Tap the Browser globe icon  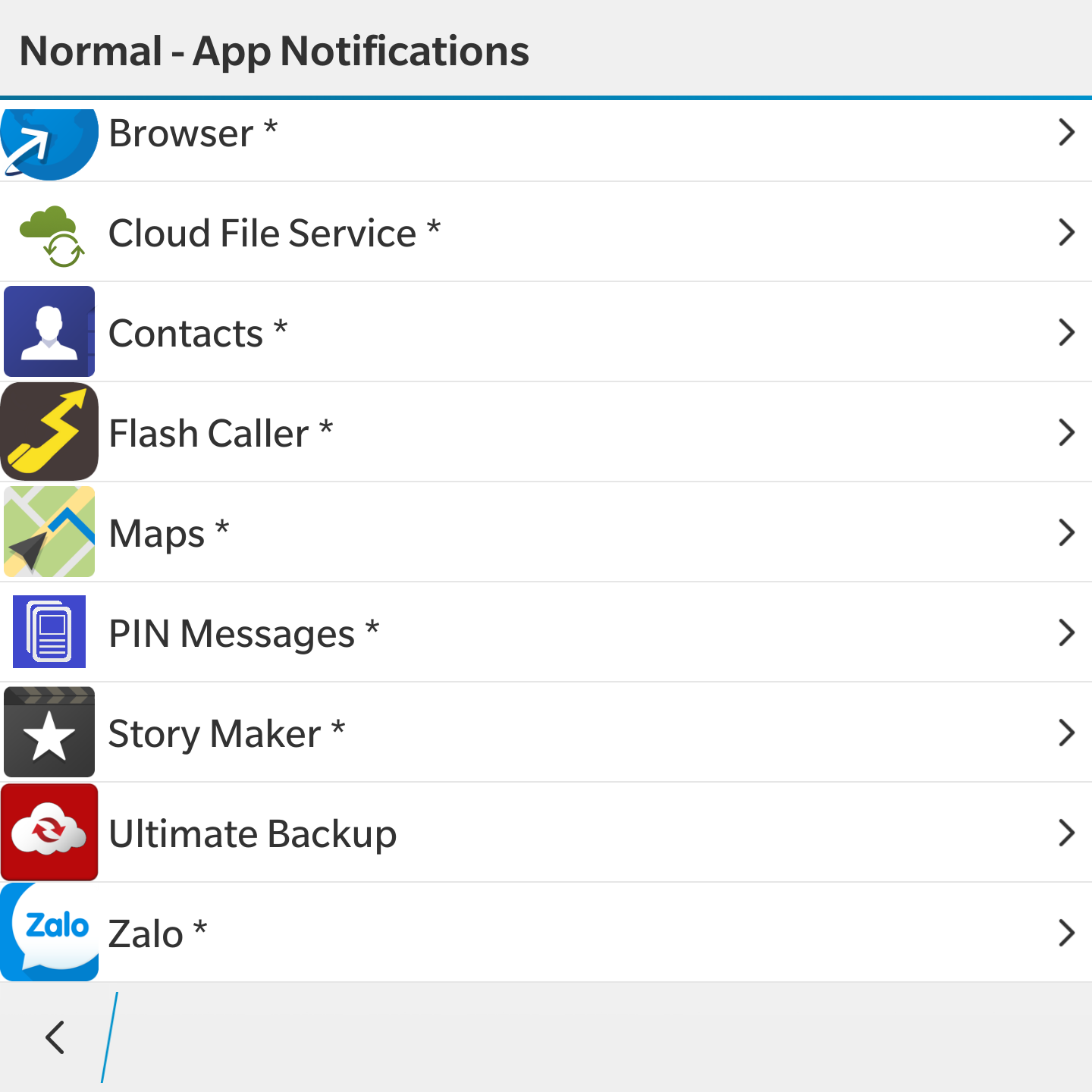pyautogui.click(x=49, y=143)
